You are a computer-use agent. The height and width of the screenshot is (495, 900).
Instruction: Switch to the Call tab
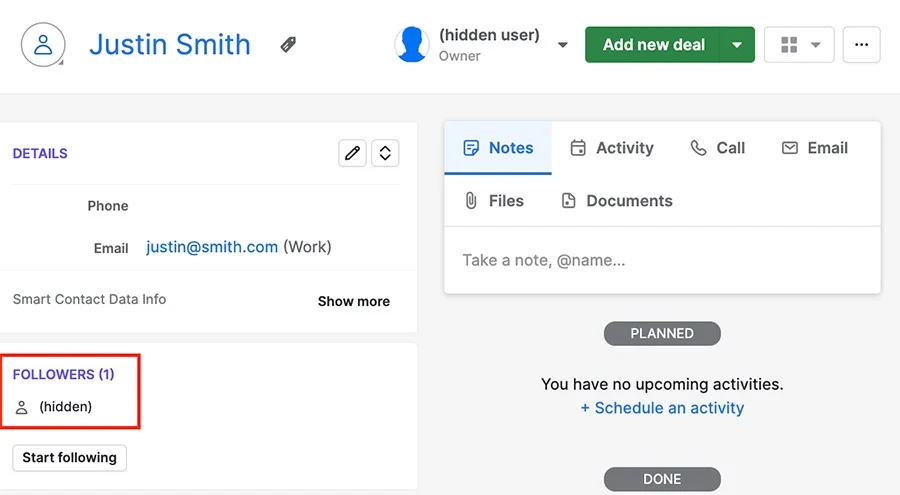click(x=717, y=148)
